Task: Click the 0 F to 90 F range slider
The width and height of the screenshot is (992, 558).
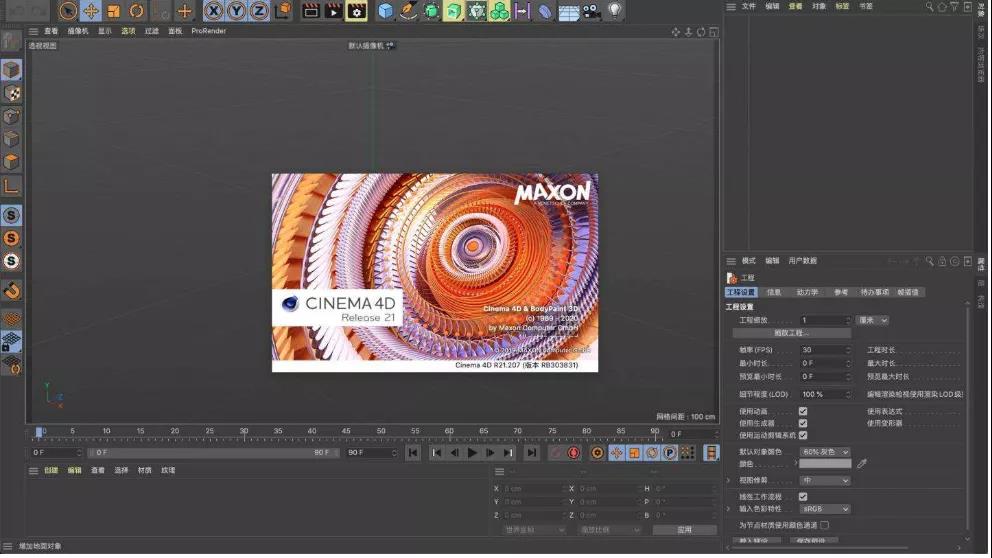Action: (214, 453)
